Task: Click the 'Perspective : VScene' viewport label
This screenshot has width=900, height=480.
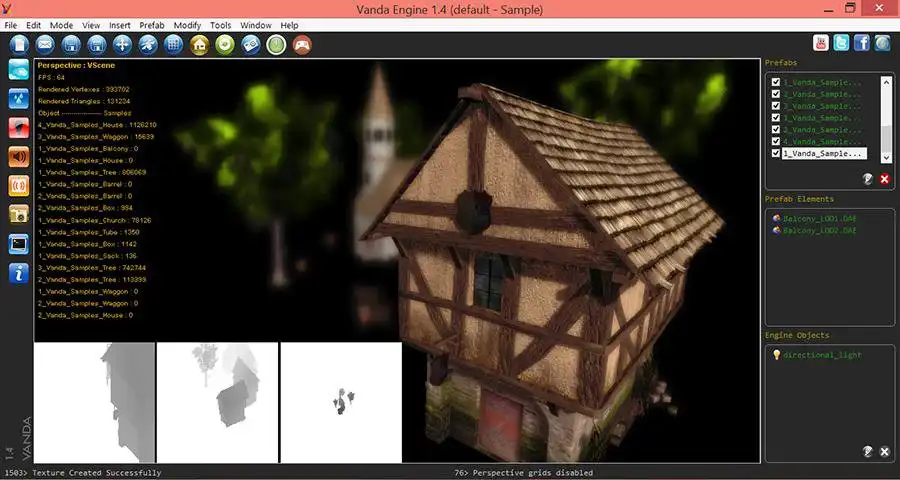Action: tap(76, 65)
